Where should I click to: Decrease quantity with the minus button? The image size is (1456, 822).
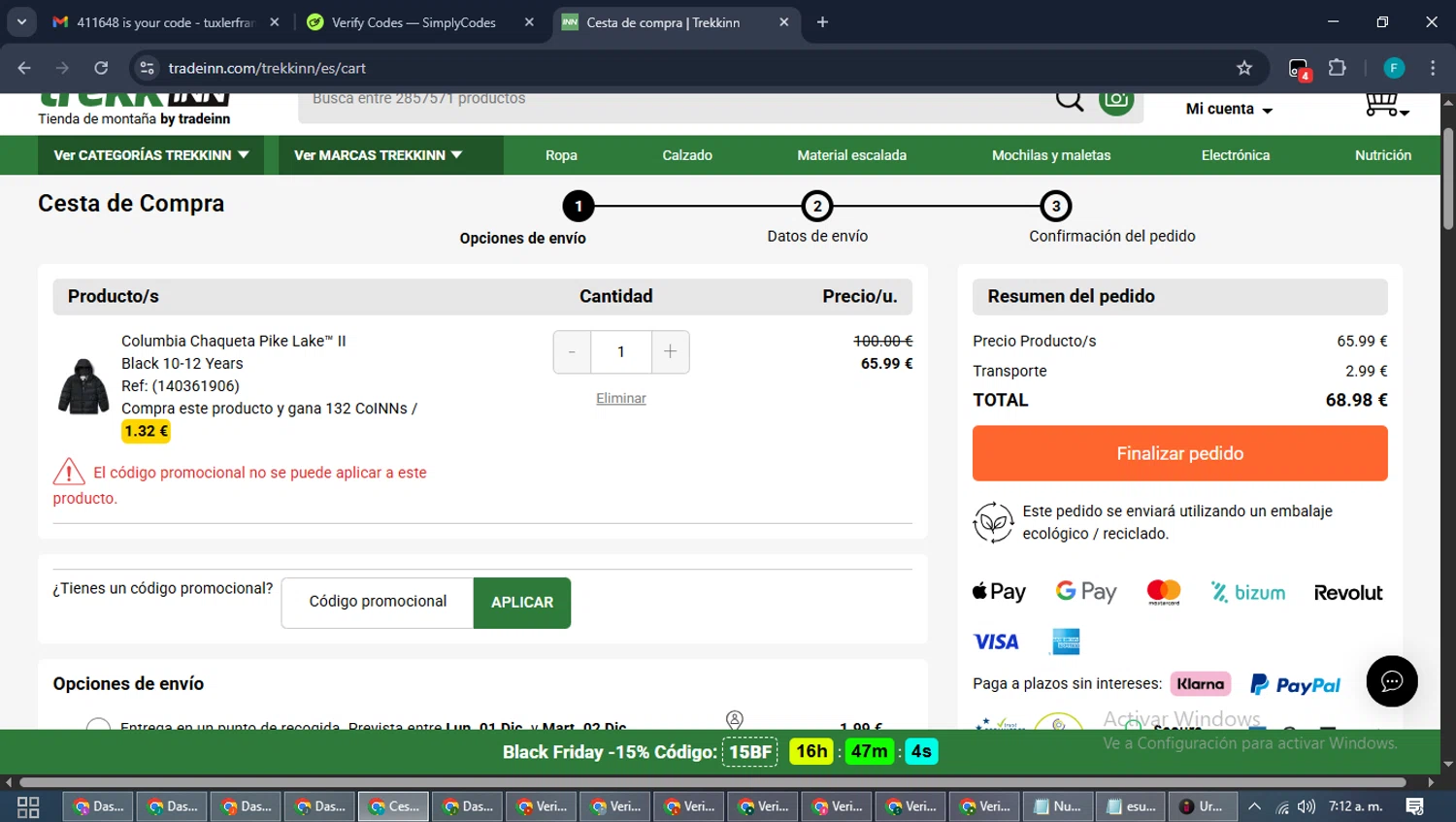572,351
